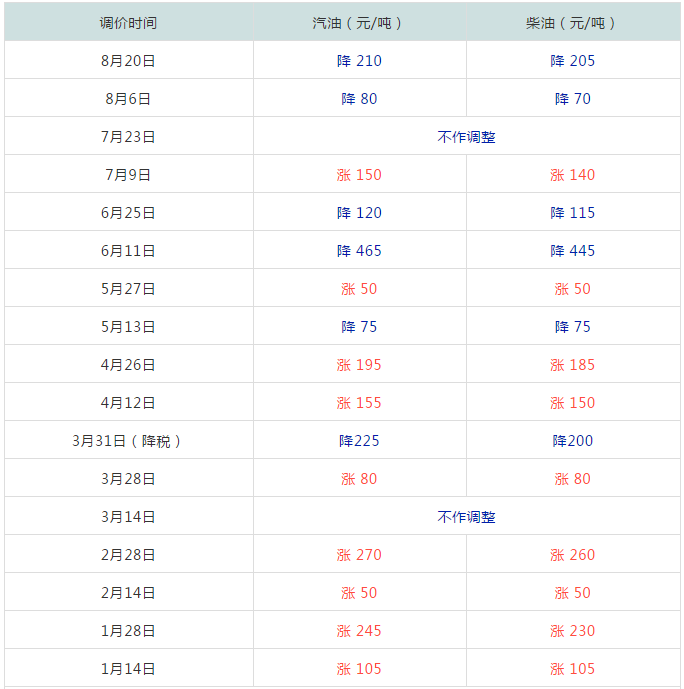
Task: Click the 涨 140 diesel value
Action: [x=572, y=175]
